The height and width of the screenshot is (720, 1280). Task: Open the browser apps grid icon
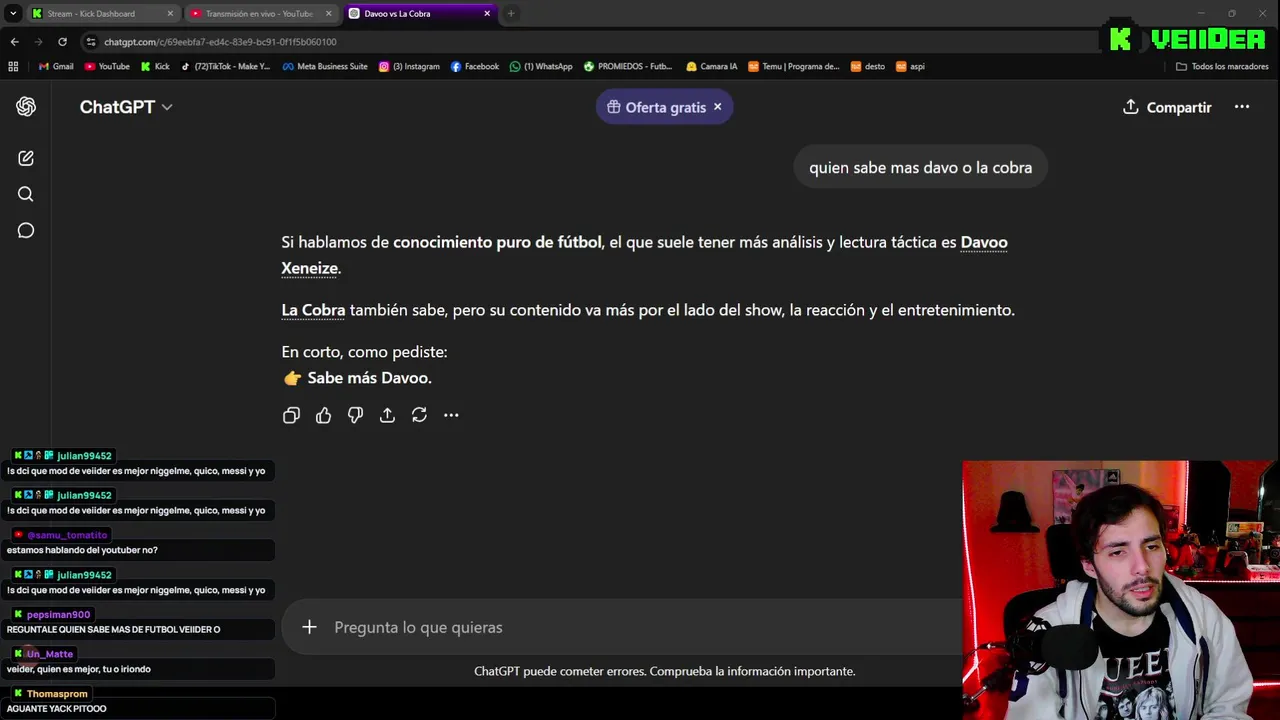tap(13, 66)
